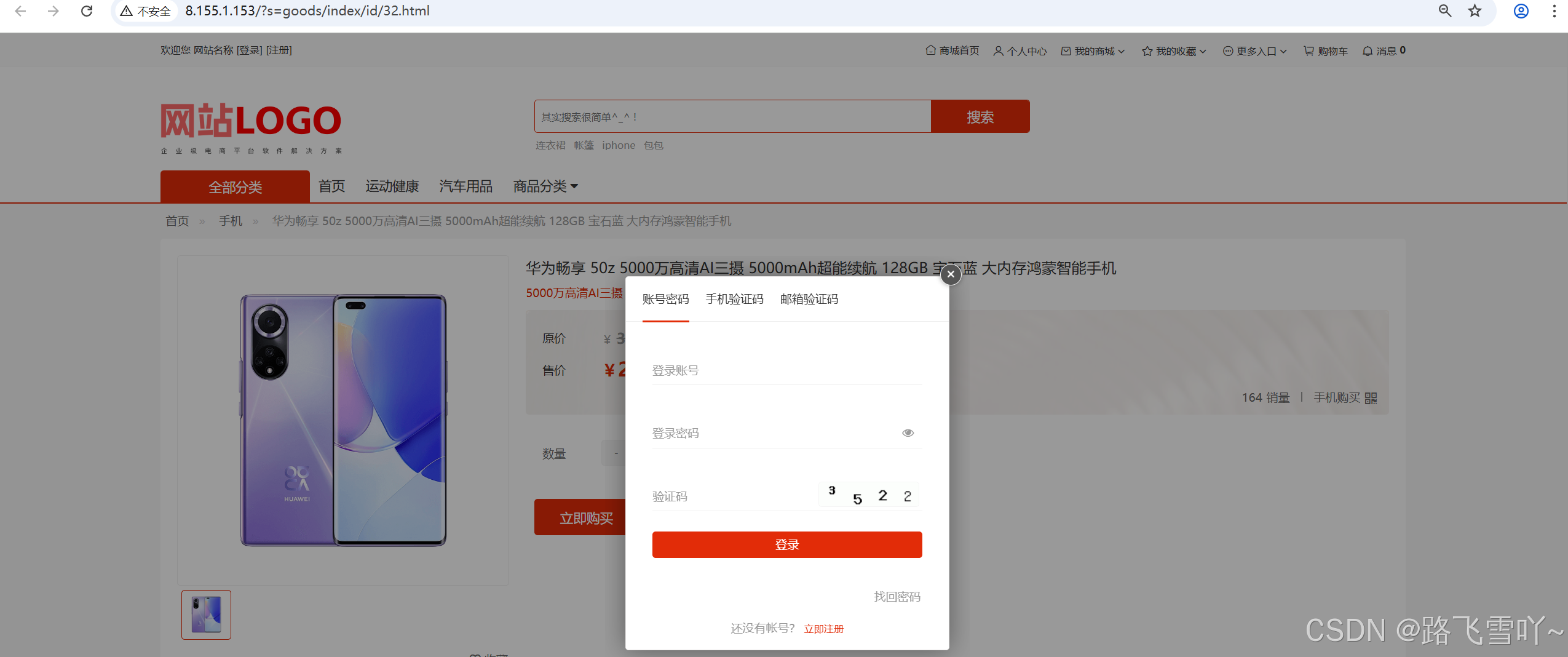
Task: Expand the 更多入口 dropdown
Action: point(1255,51)
